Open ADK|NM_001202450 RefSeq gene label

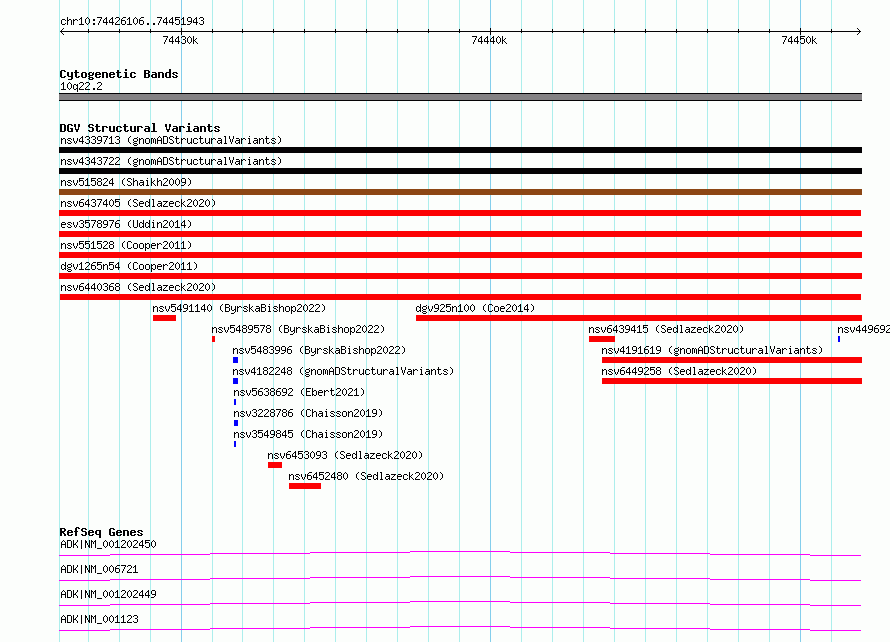click(108, 544)
